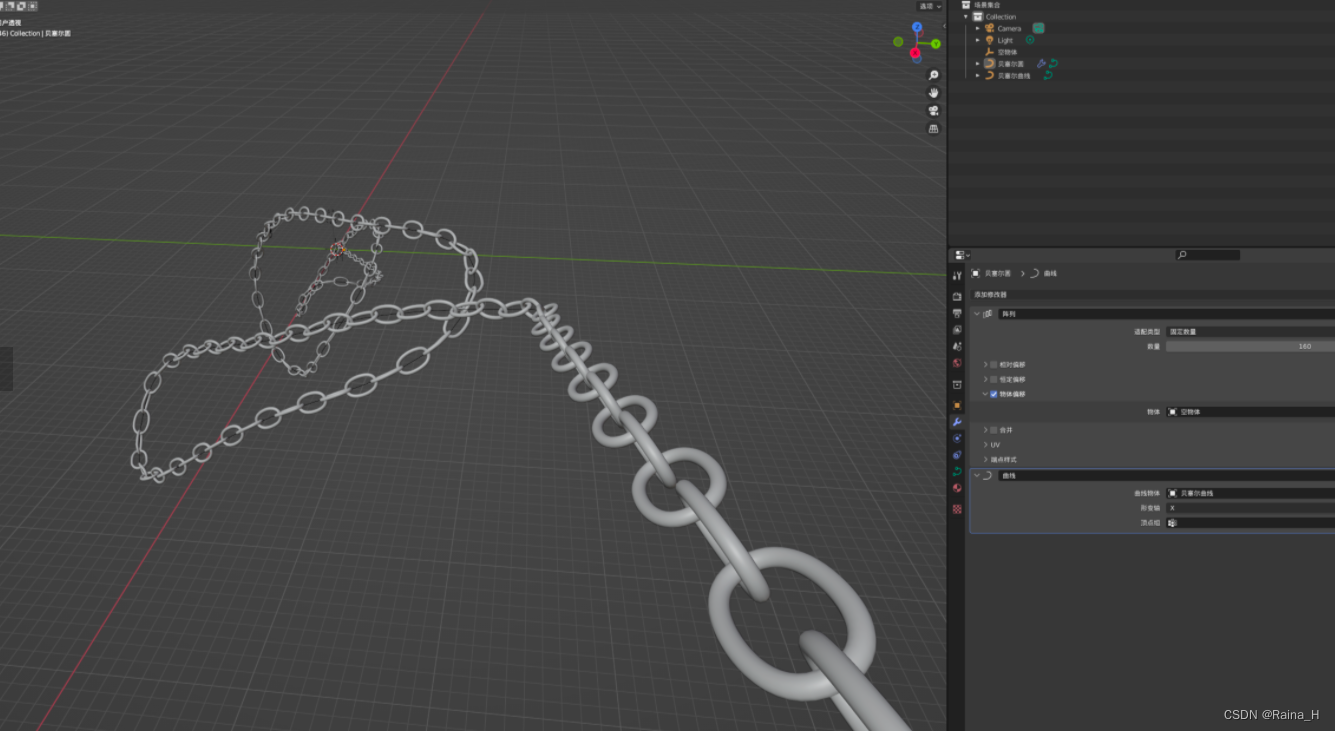The height and width of the screenshot is (731, 1335).
Task: Expand the UV subpanel
Action: 985,445
